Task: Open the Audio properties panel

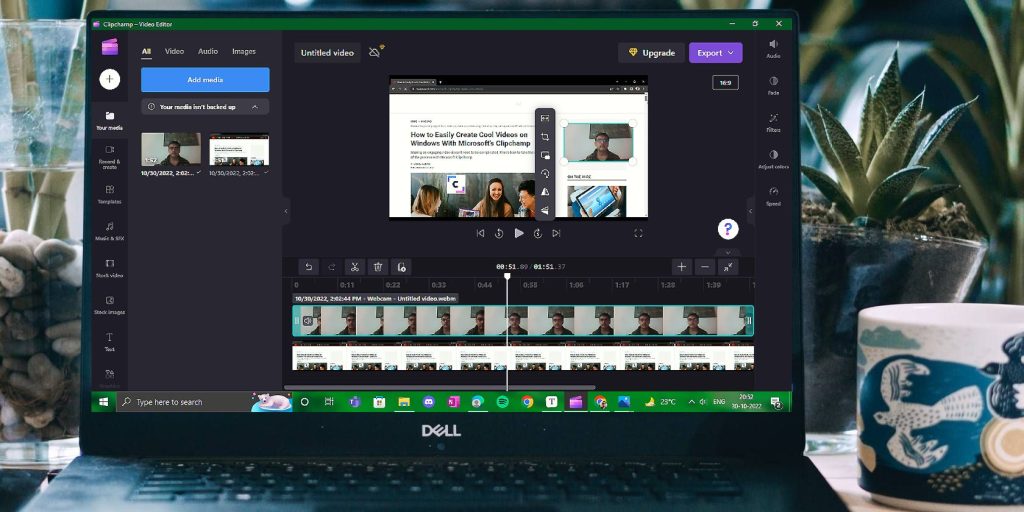Action: coord(773,49)
